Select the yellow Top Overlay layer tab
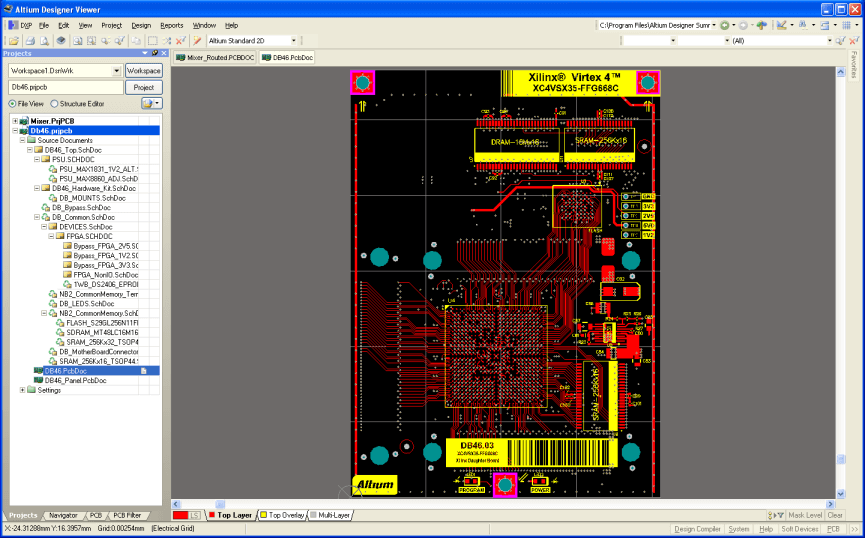Image resolution: width=865 pixels, height=538 pixels. pyautogui.click(x=282, y=515)
